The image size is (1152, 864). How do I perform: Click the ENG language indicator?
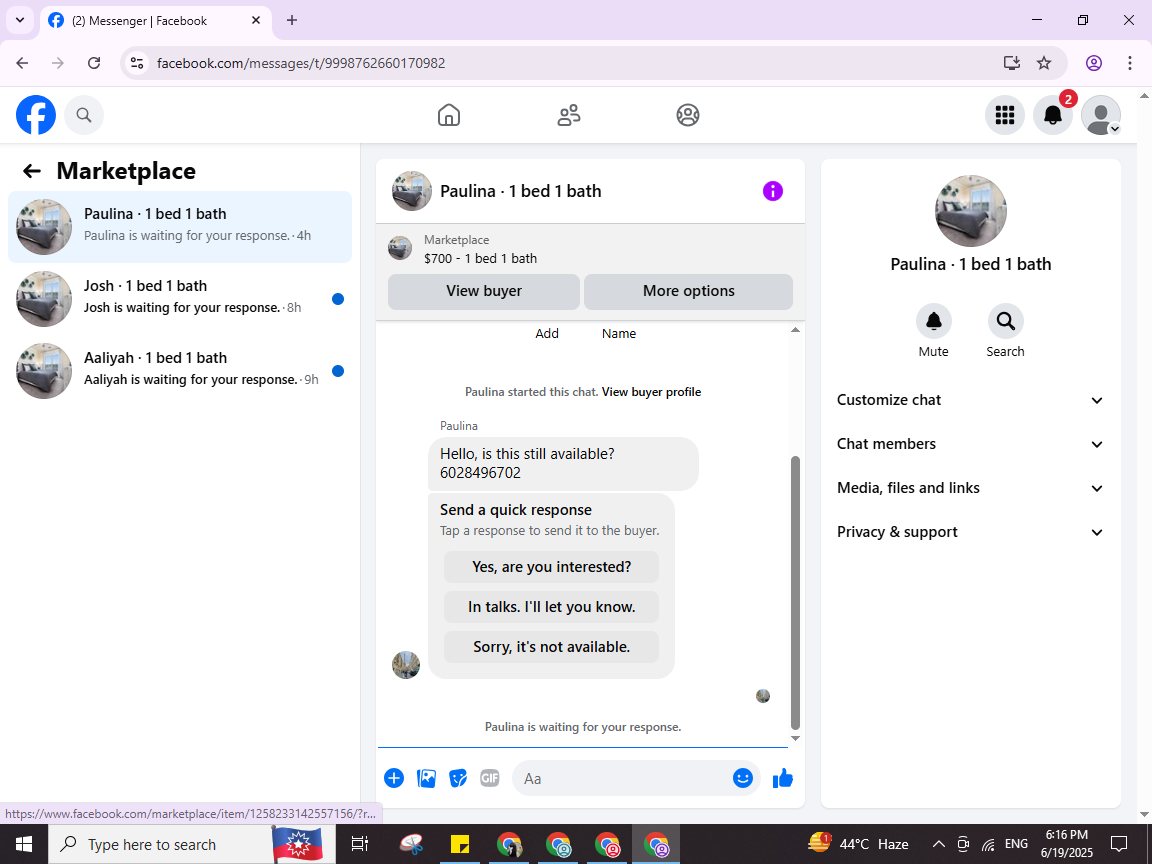tap(1016, 844)
